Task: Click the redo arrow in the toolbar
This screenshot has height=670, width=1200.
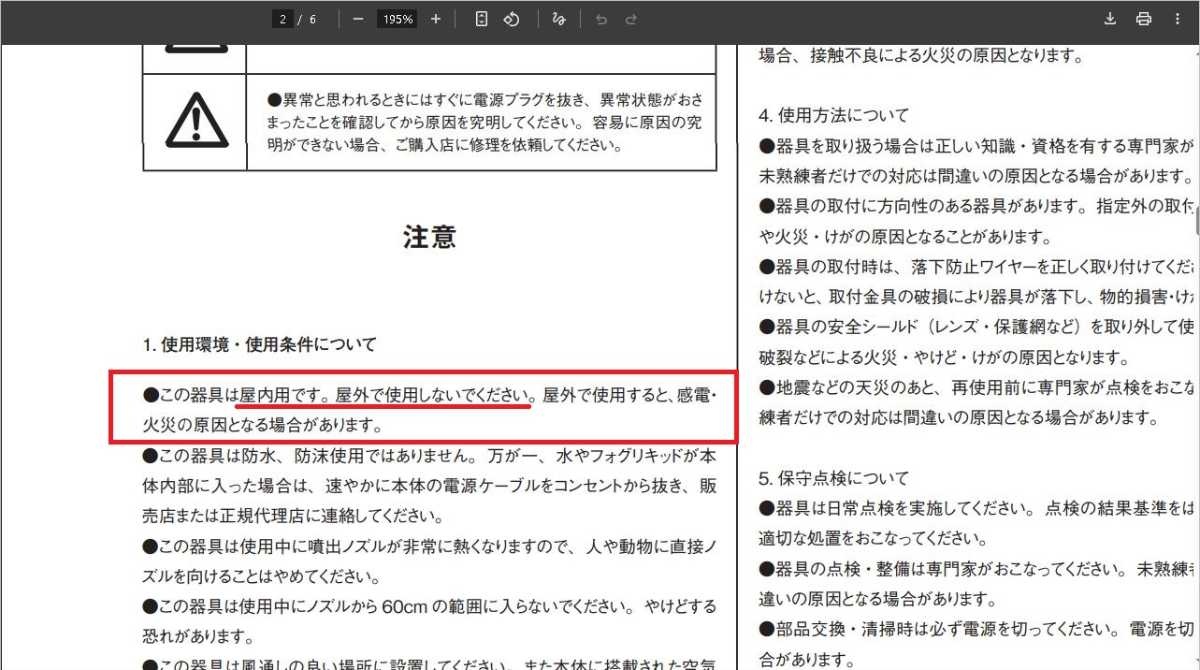Action: [x=631, y=19]
